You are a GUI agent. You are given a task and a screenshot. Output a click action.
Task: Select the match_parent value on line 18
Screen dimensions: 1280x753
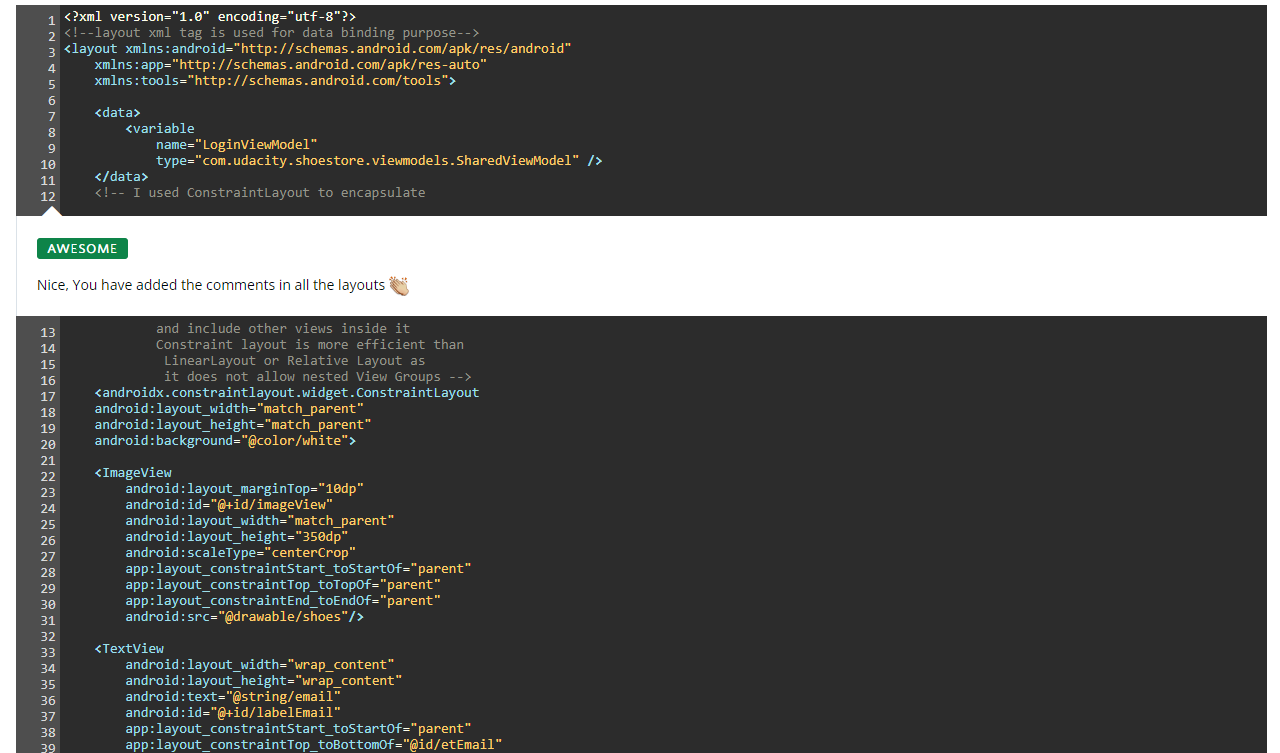point(310,408)
